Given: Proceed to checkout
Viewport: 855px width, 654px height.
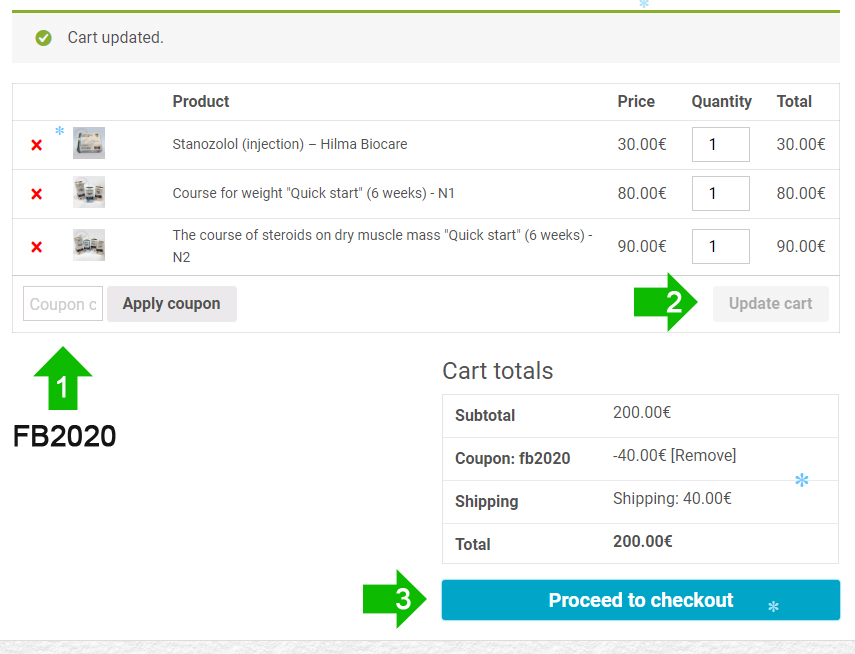Looking at the screenshot, I should (x=640, y=600).
